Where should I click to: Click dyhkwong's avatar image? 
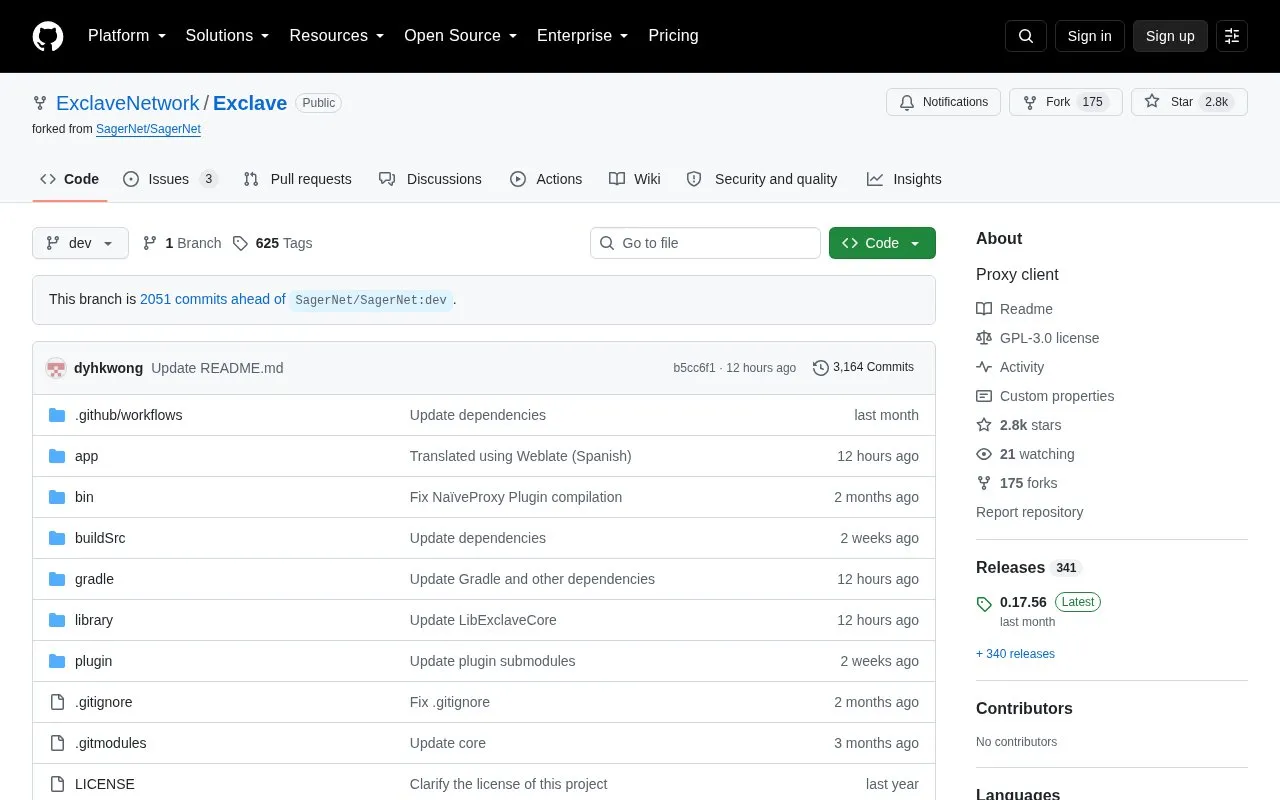tap(56, 368)
